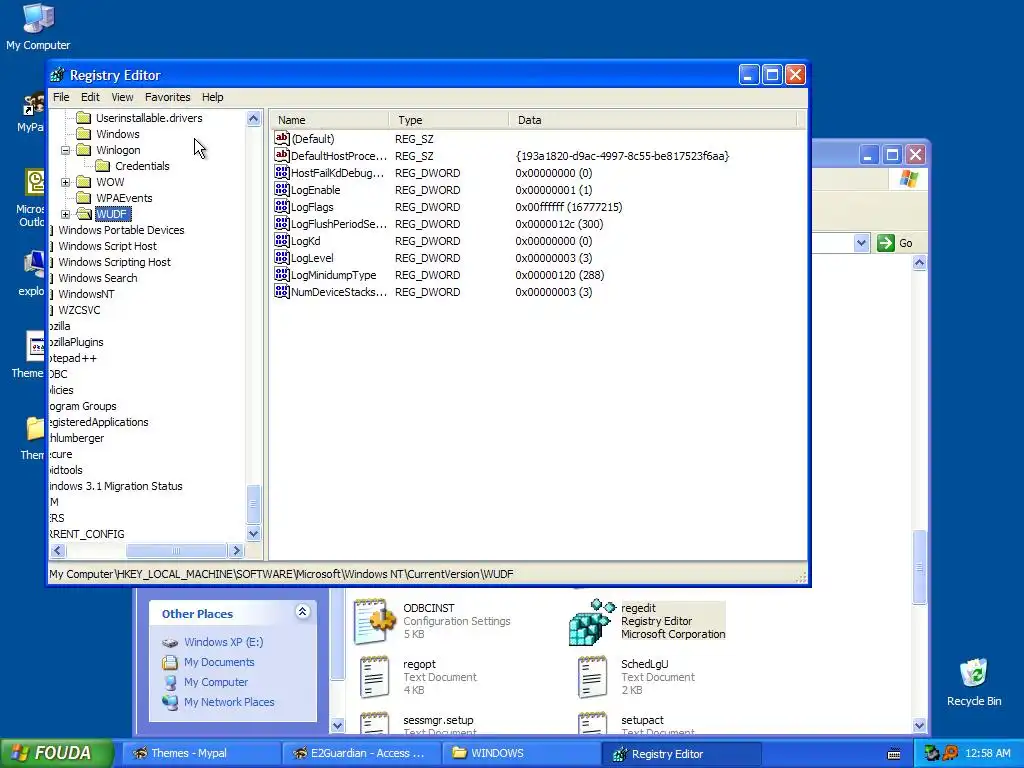Sort values by the Type column header
Screen dimensions: 1024x768
pyautogui.click(x=449, y=120)
